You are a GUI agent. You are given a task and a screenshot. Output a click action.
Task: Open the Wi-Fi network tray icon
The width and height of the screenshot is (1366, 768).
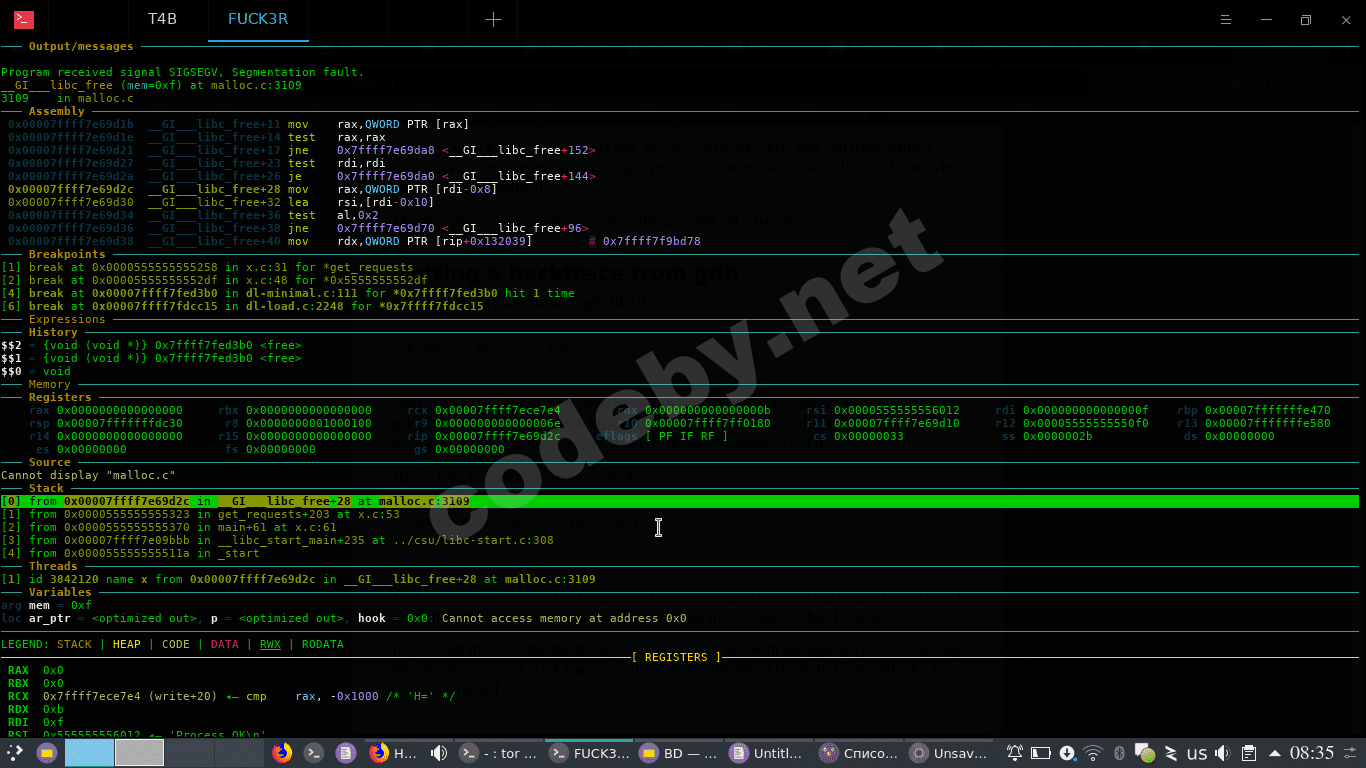pyautogui.click(x=1093, y=753)
